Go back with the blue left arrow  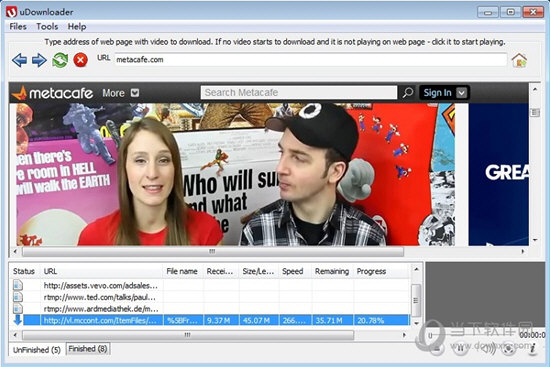tap(19, 60)
